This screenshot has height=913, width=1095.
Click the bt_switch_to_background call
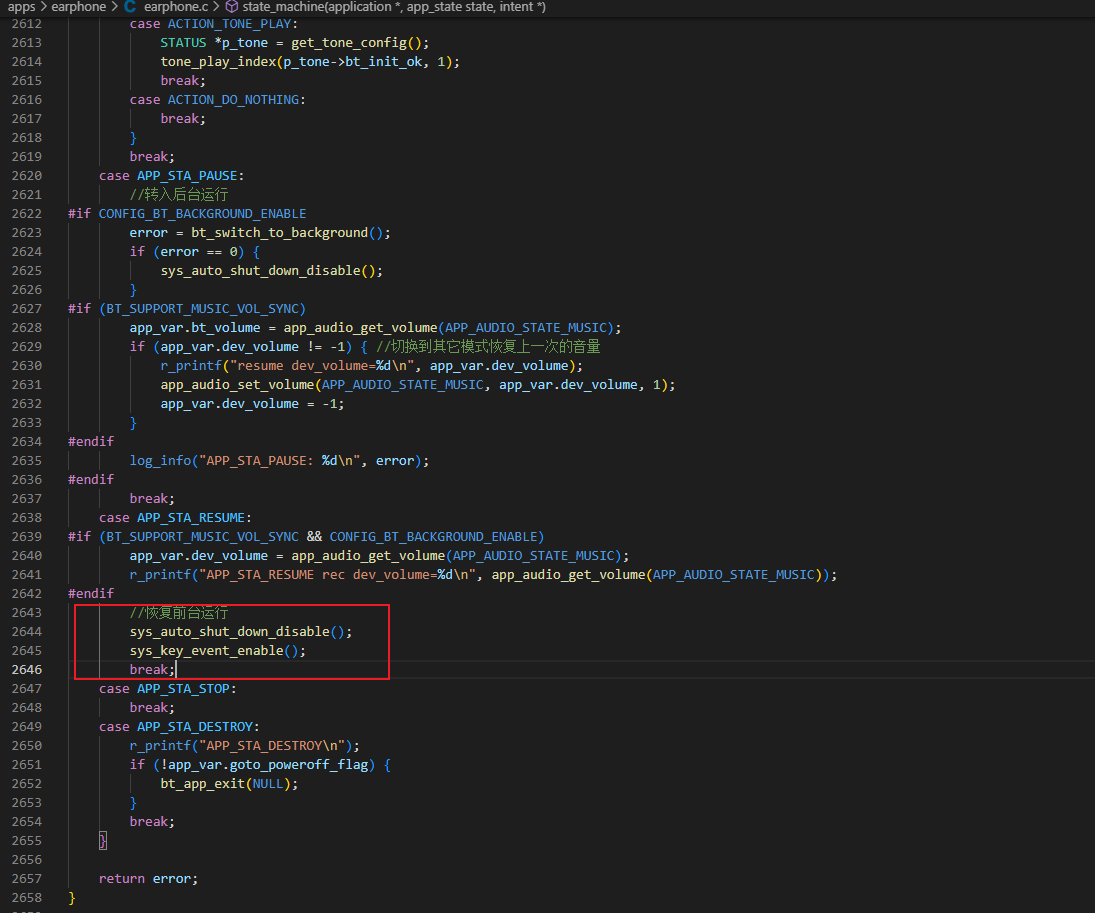point(279,232)
